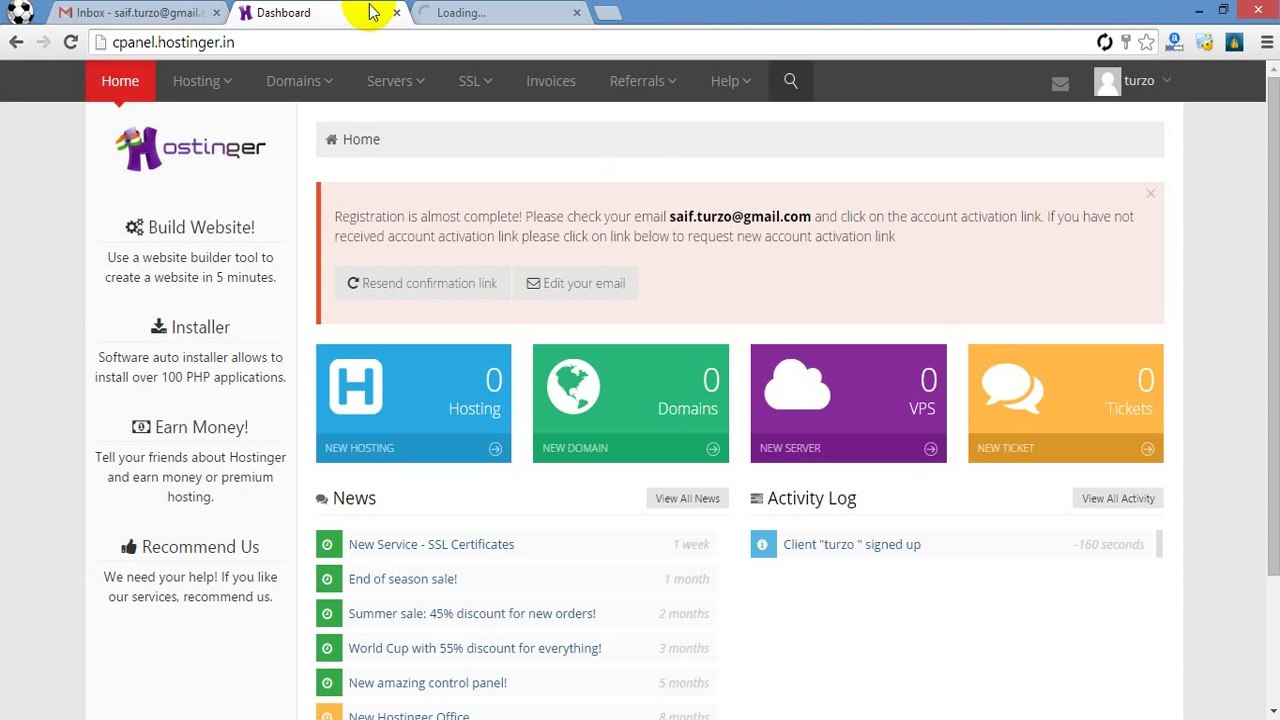The height and width of the screenshot is (720, 1280).
Task: Click the arrow icon on NEW HOSTING
Action: (495, 449)
